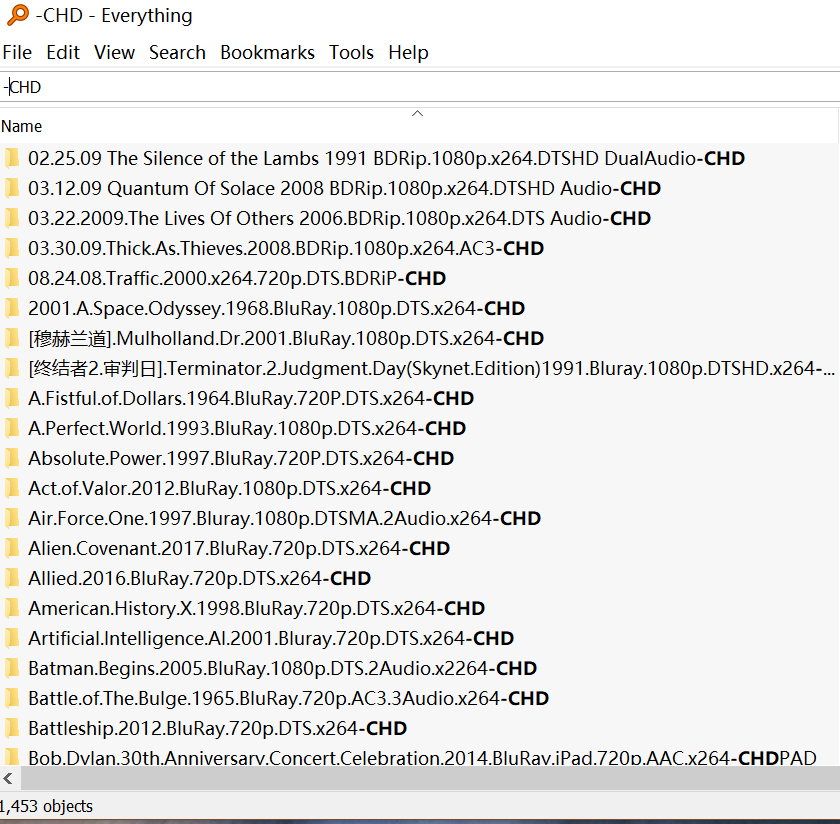Viewport: 840px width, 824px height.
Task: Click the sort arrow above the column header
Action: (418, 113)
